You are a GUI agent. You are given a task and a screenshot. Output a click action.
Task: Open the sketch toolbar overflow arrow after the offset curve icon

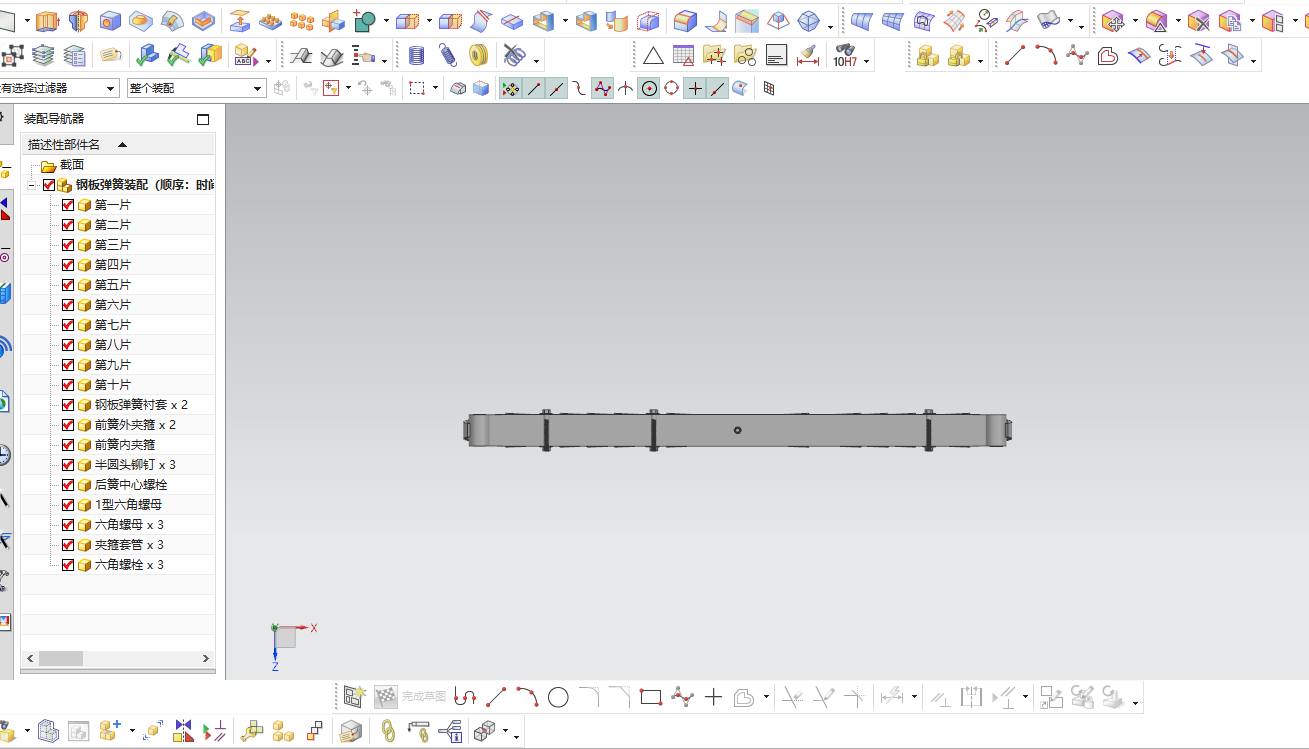point(766,697)
